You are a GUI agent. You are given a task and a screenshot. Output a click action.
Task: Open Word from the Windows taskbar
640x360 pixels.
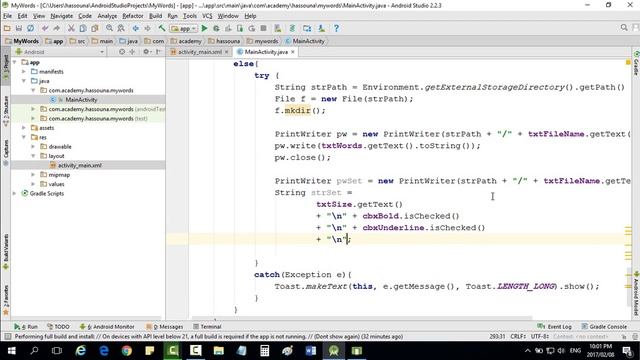pos(311,351)
